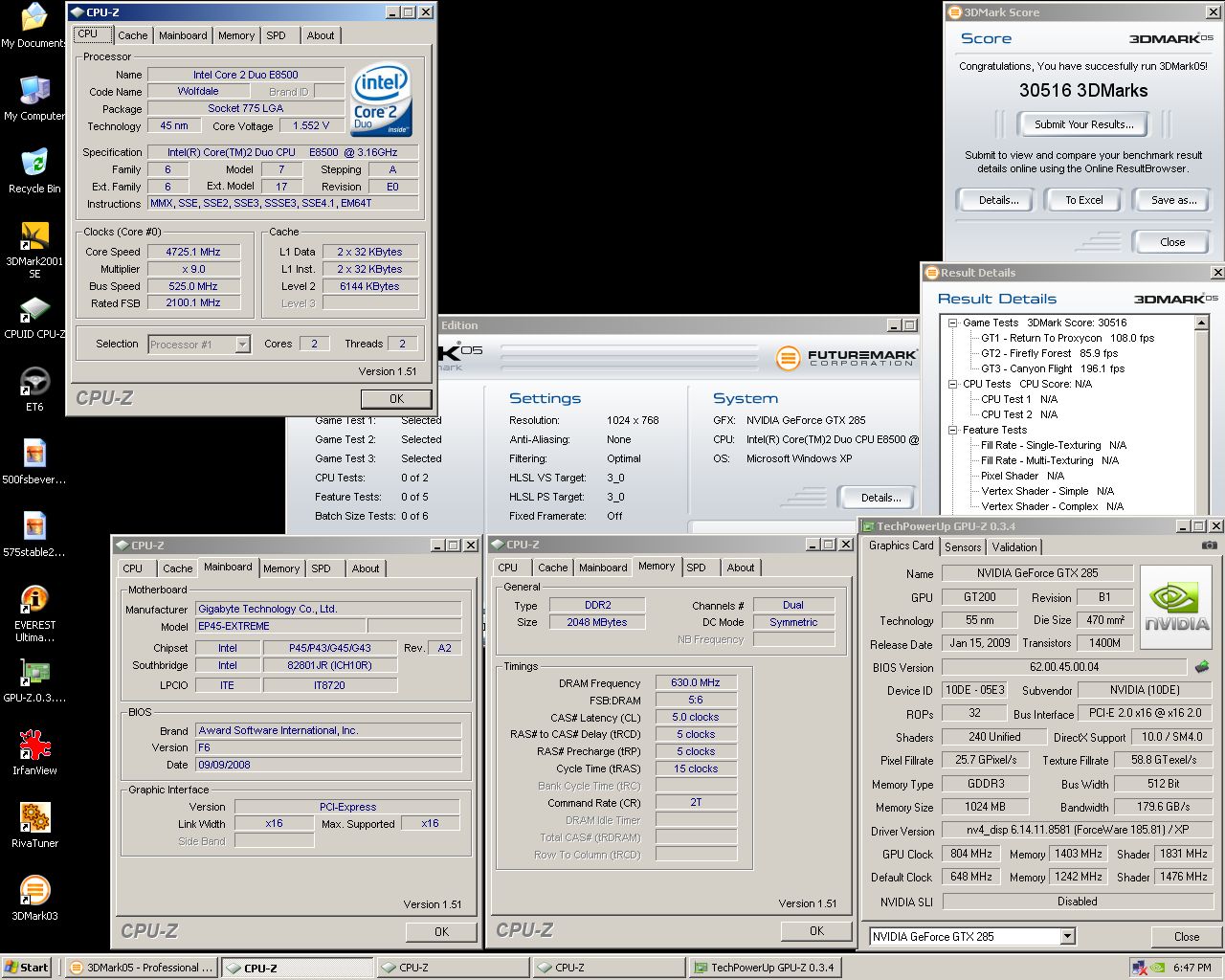The height and width of the screenshot is (980, 1225).
Task: Click the GPU Clock 804 MHz field
Action: pyautogui.click(x=971, y=854)
